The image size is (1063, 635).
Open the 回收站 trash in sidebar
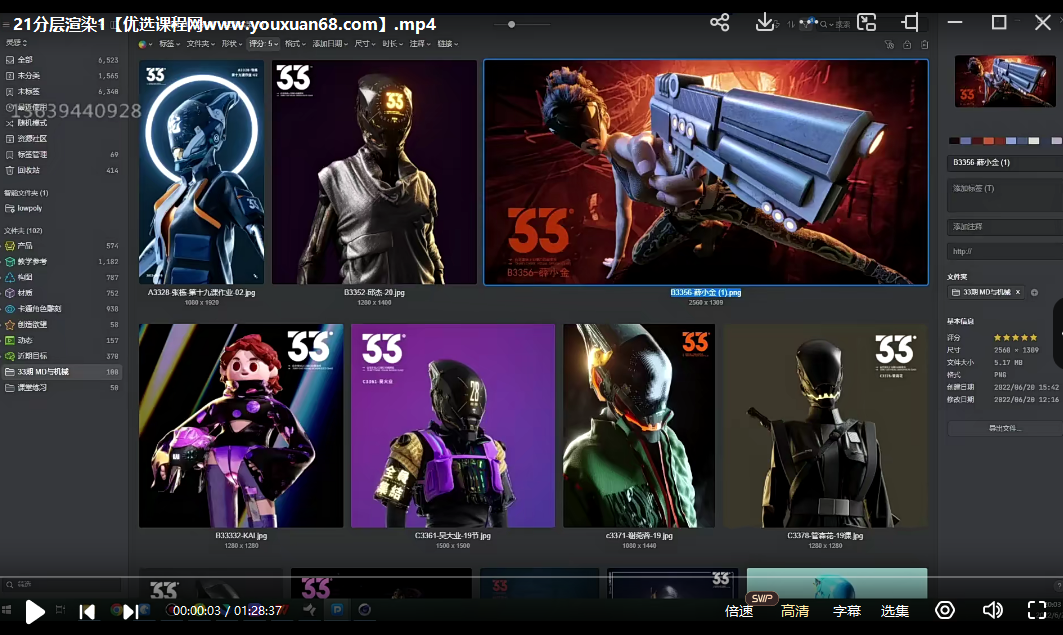29,171
